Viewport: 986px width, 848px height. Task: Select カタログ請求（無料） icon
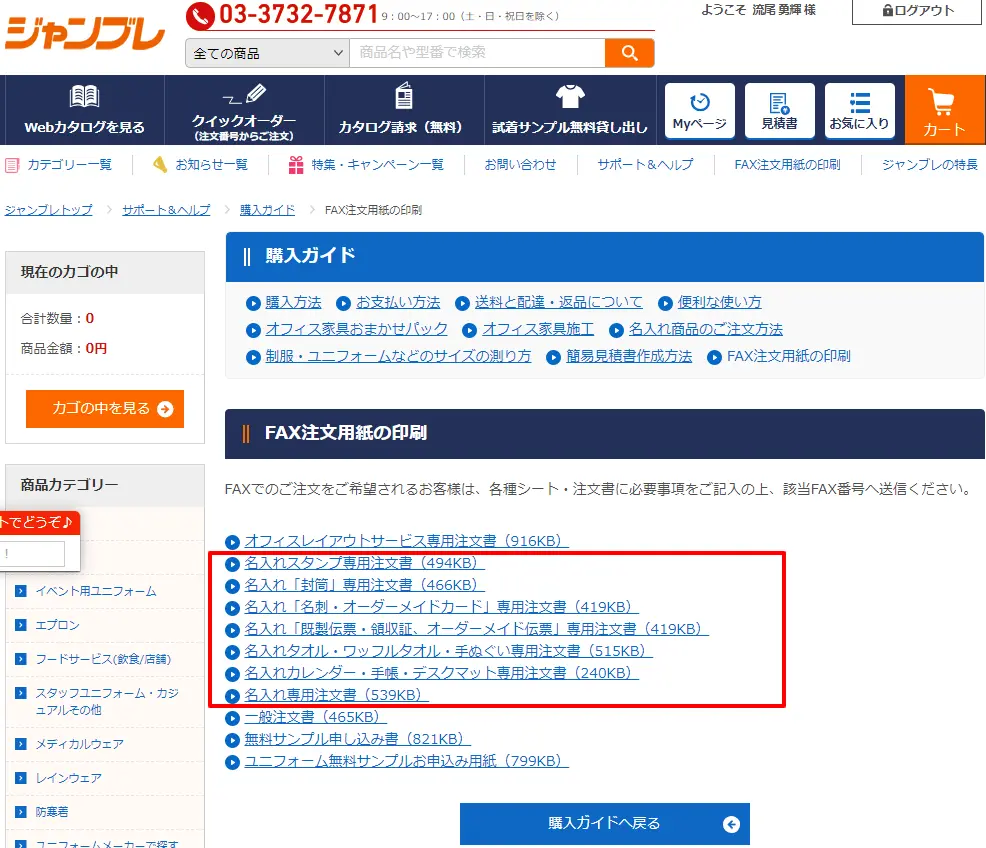[404, 97]
